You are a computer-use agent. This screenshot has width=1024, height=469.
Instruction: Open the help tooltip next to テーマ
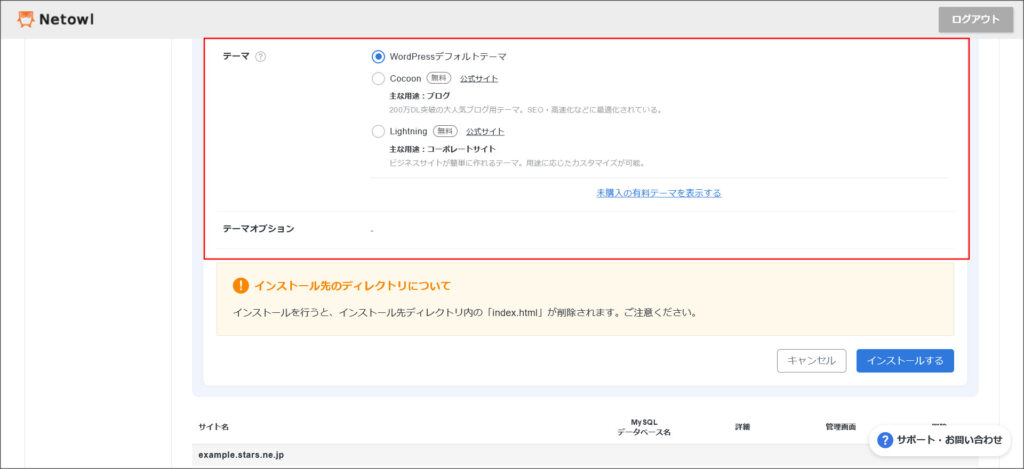pos(261,57)
